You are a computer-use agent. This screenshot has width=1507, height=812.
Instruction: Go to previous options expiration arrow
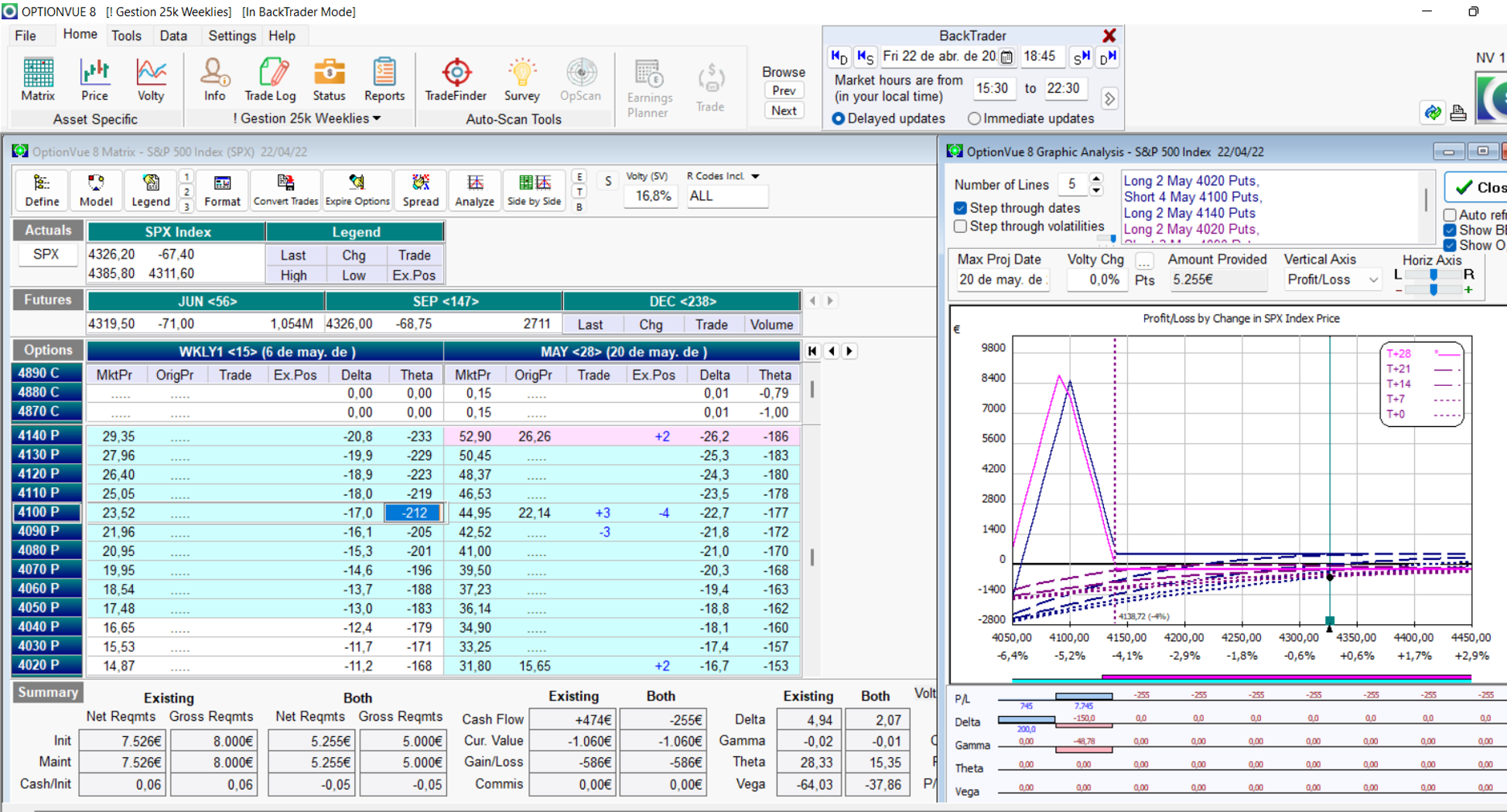(832, 351)
